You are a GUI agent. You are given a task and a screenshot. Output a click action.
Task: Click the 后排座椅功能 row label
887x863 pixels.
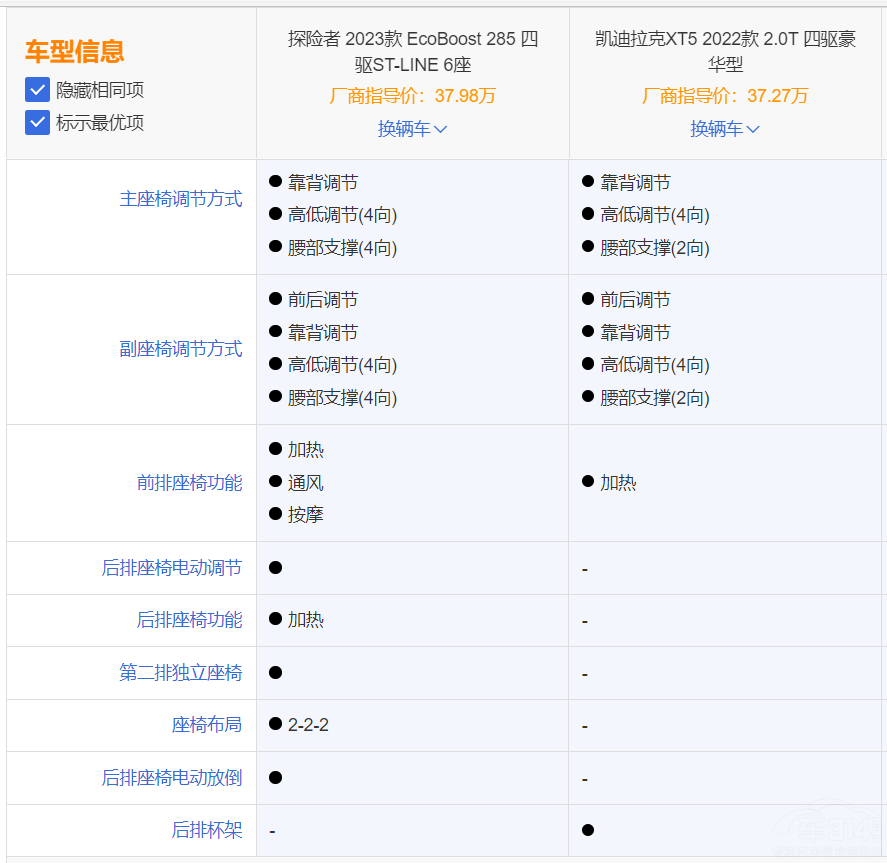pyautogui.click(x=189, y=620)
